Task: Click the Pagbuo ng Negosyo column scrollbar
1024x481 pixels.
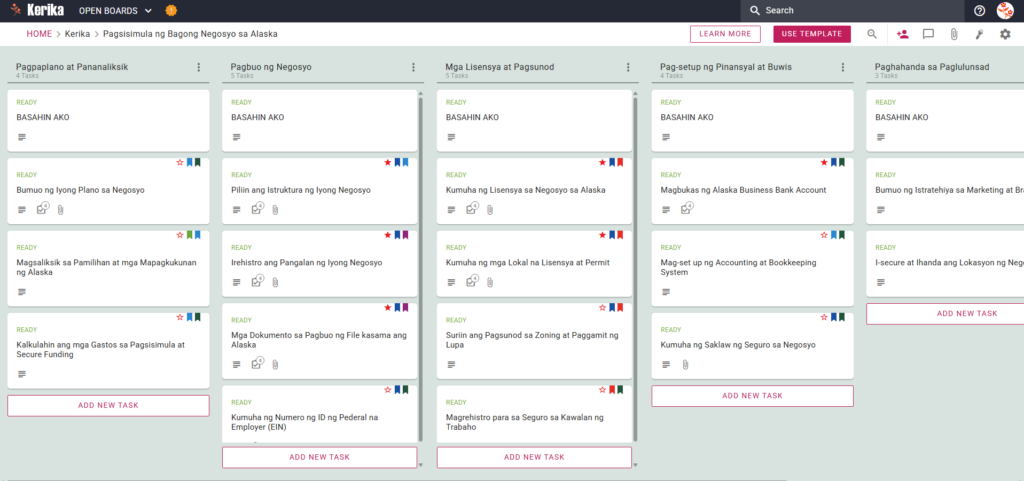Action: (421, 268)
